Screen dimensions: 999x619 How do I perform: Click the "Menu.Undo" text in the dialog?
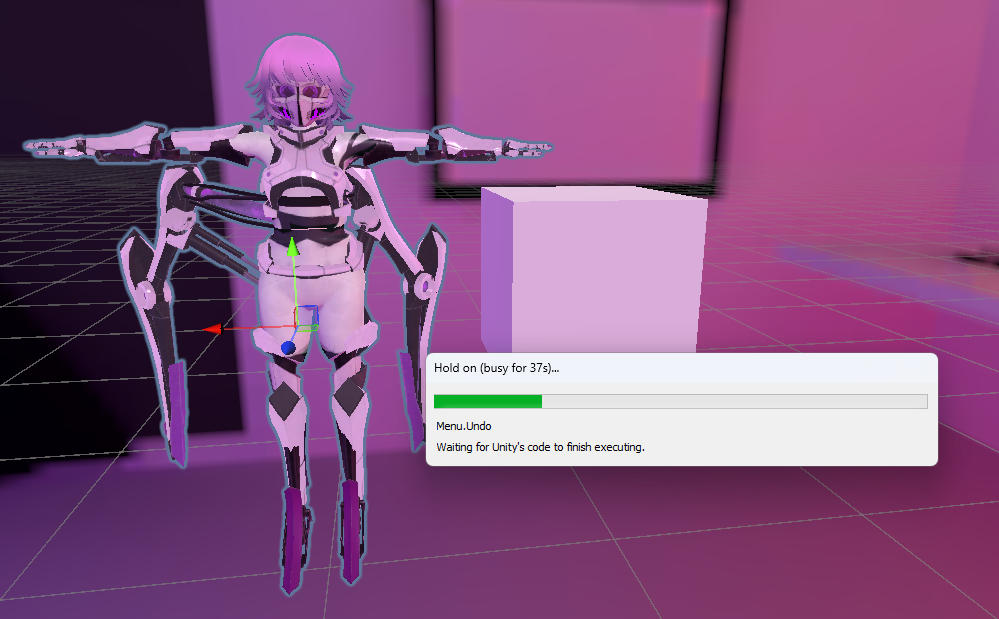463,426
